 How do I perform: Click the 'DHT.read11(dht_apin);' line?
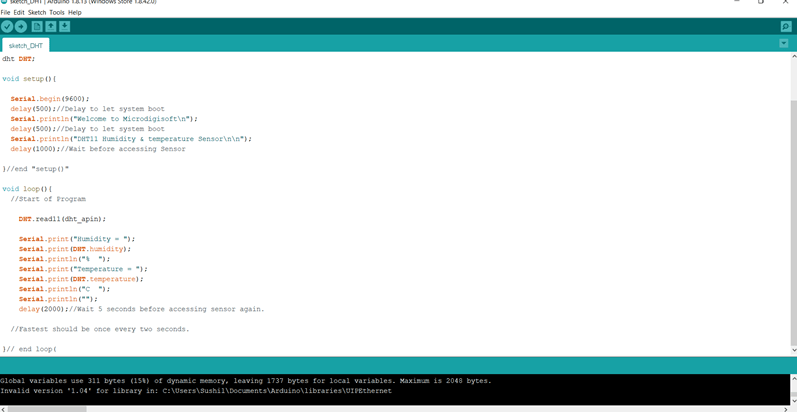click(63, 219)
